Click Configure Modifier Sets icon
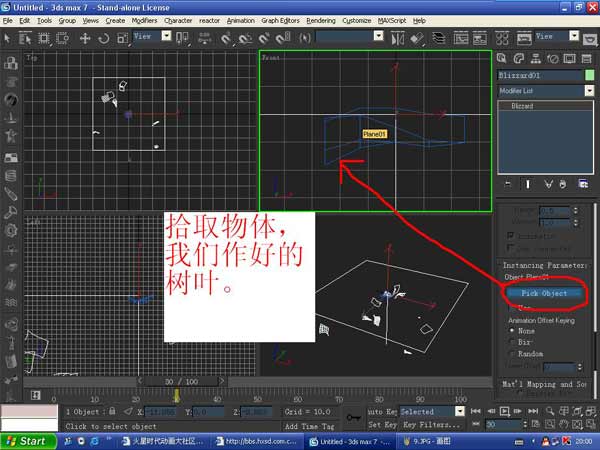 coord(583,184)
